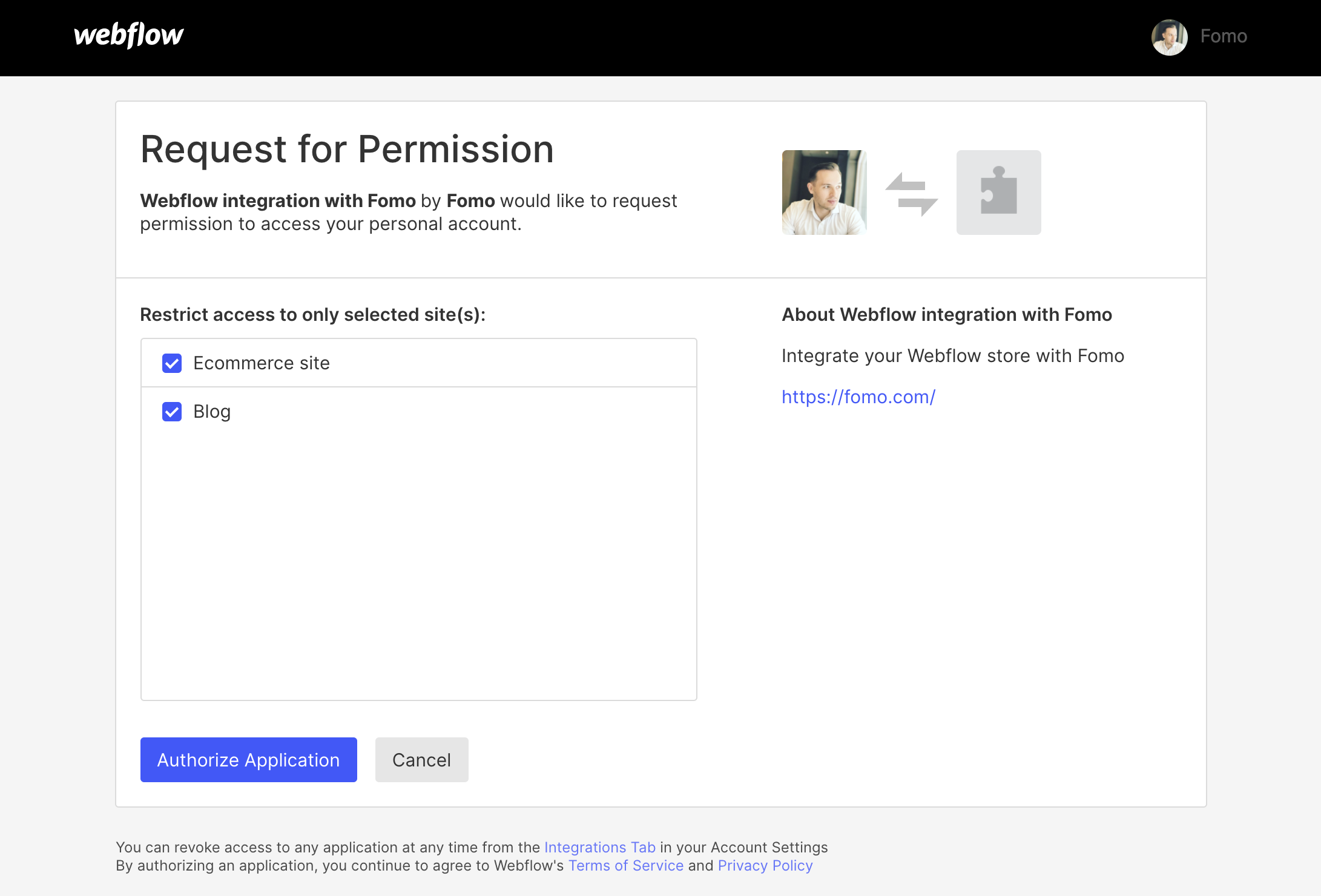Open the Privacy Policy link

(x=765, y=866)
